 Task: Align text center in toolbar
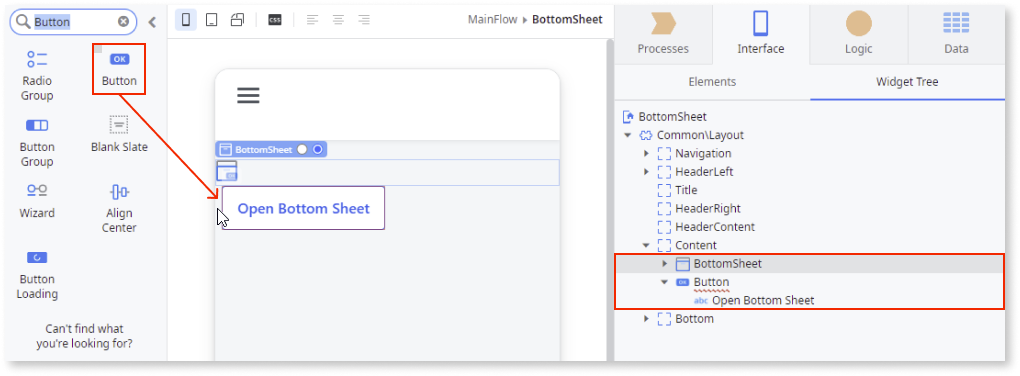(x=338, y=20)
